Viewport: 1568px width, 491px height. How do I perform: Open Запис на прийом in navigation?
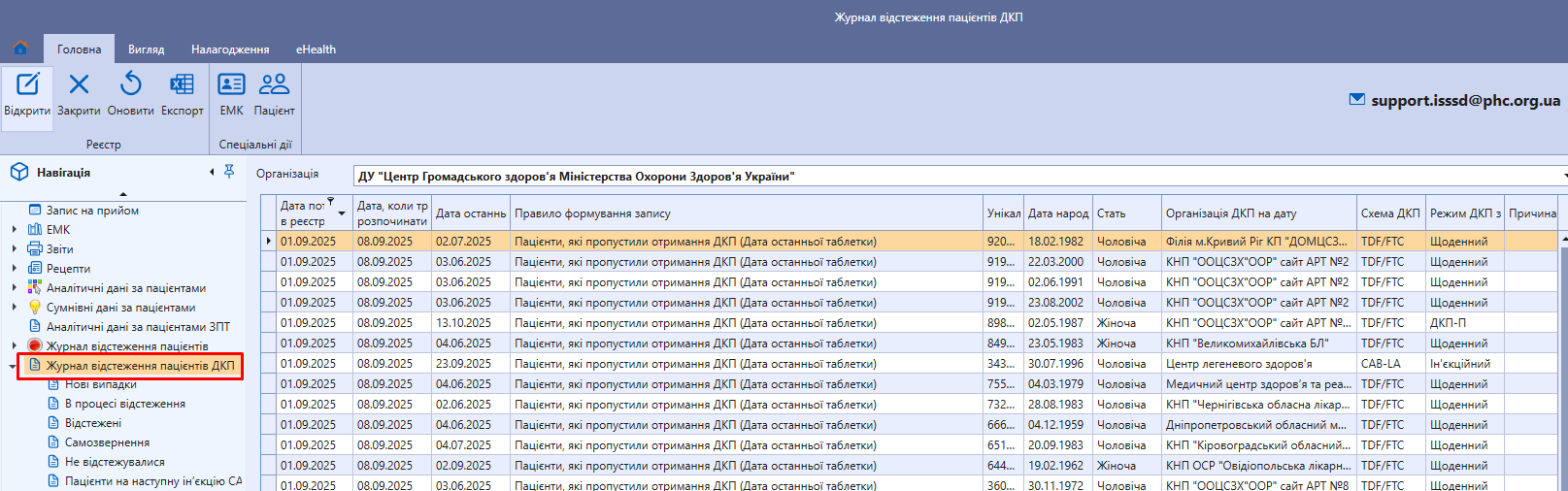tap(92, 211)
